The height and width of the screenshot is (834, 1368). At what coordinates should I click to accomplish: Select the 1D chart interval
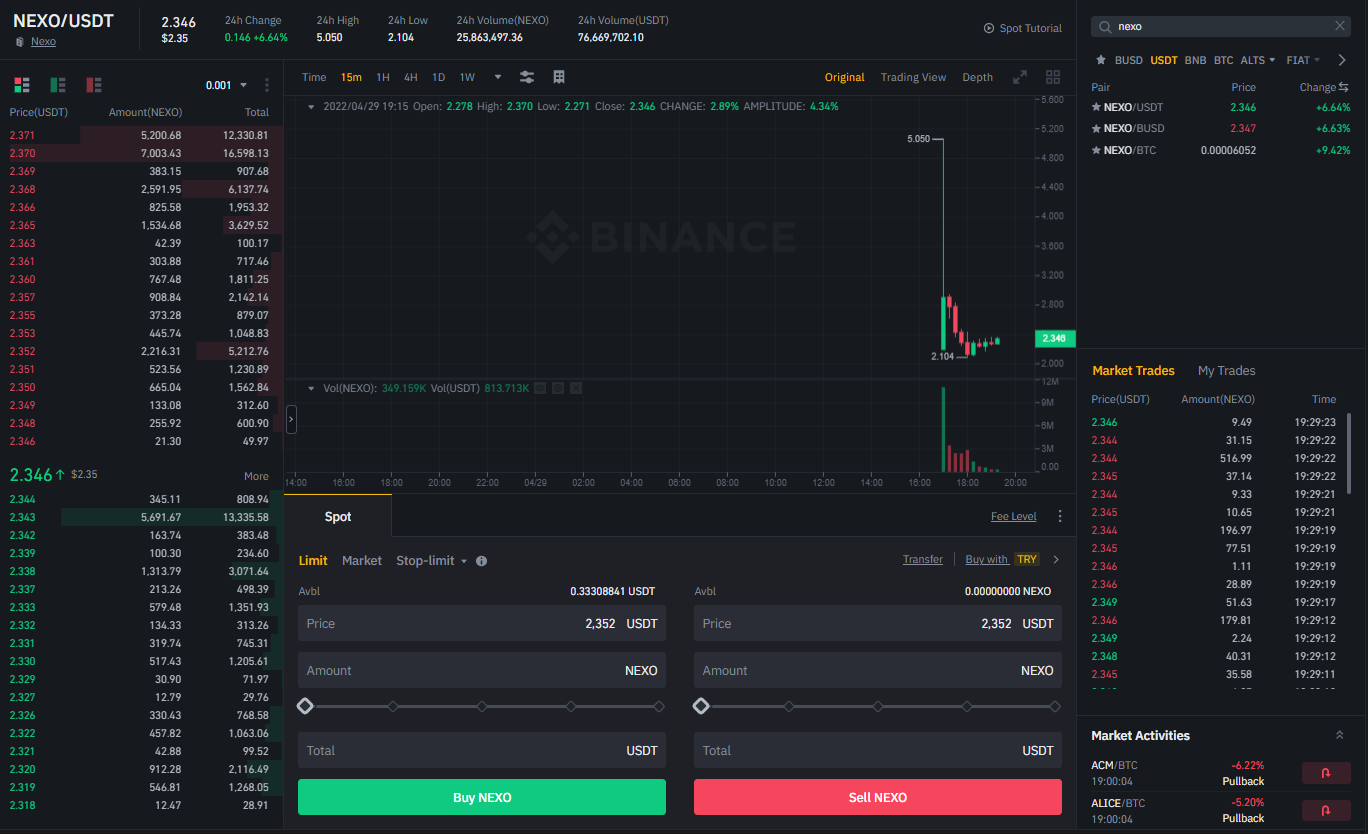coord(438,77)
